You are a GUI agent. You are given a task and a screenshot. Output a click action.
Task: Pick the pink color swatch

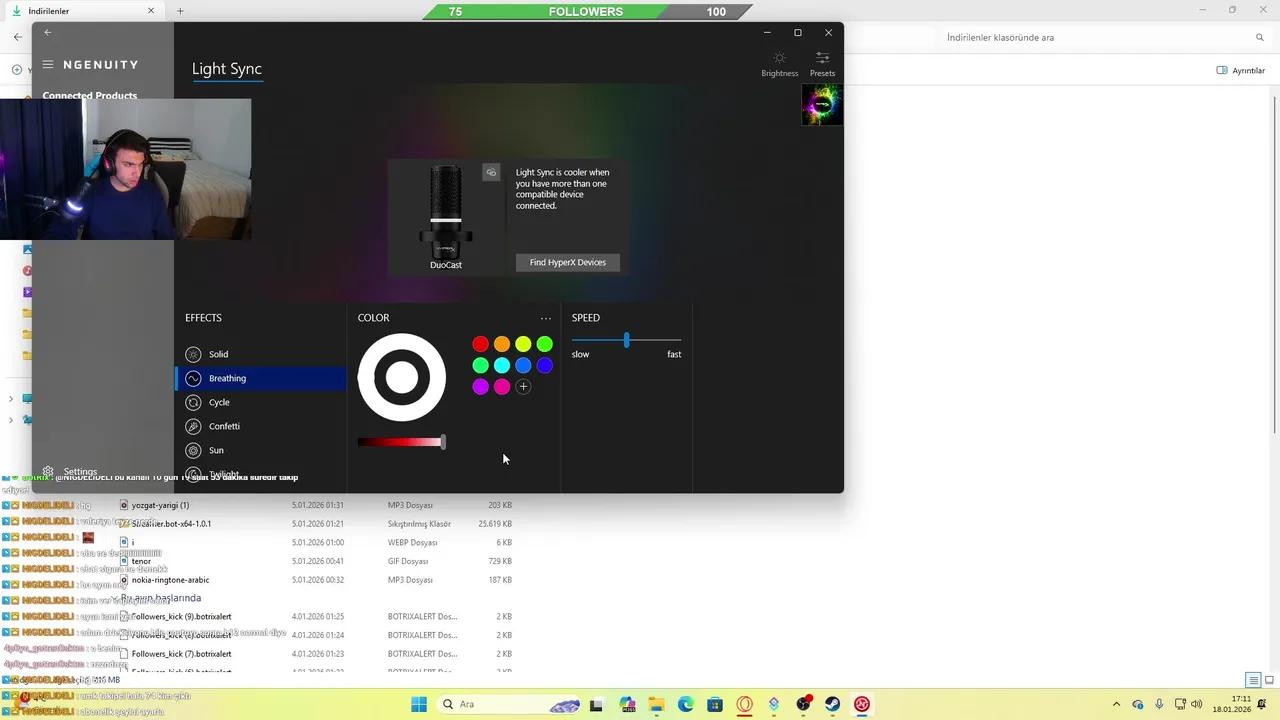click(502, 386)
